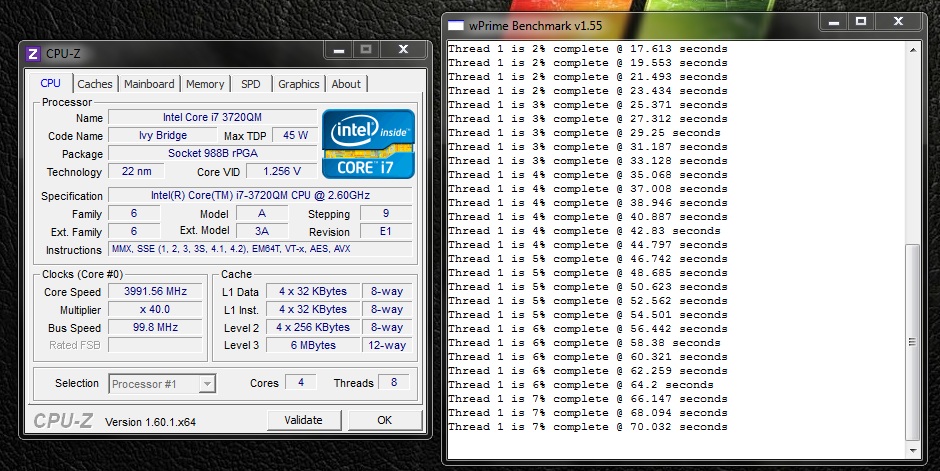Click the processor name field Intel Core i7 3720QM
Screen dimensions: 940x471
coord(212,117)
